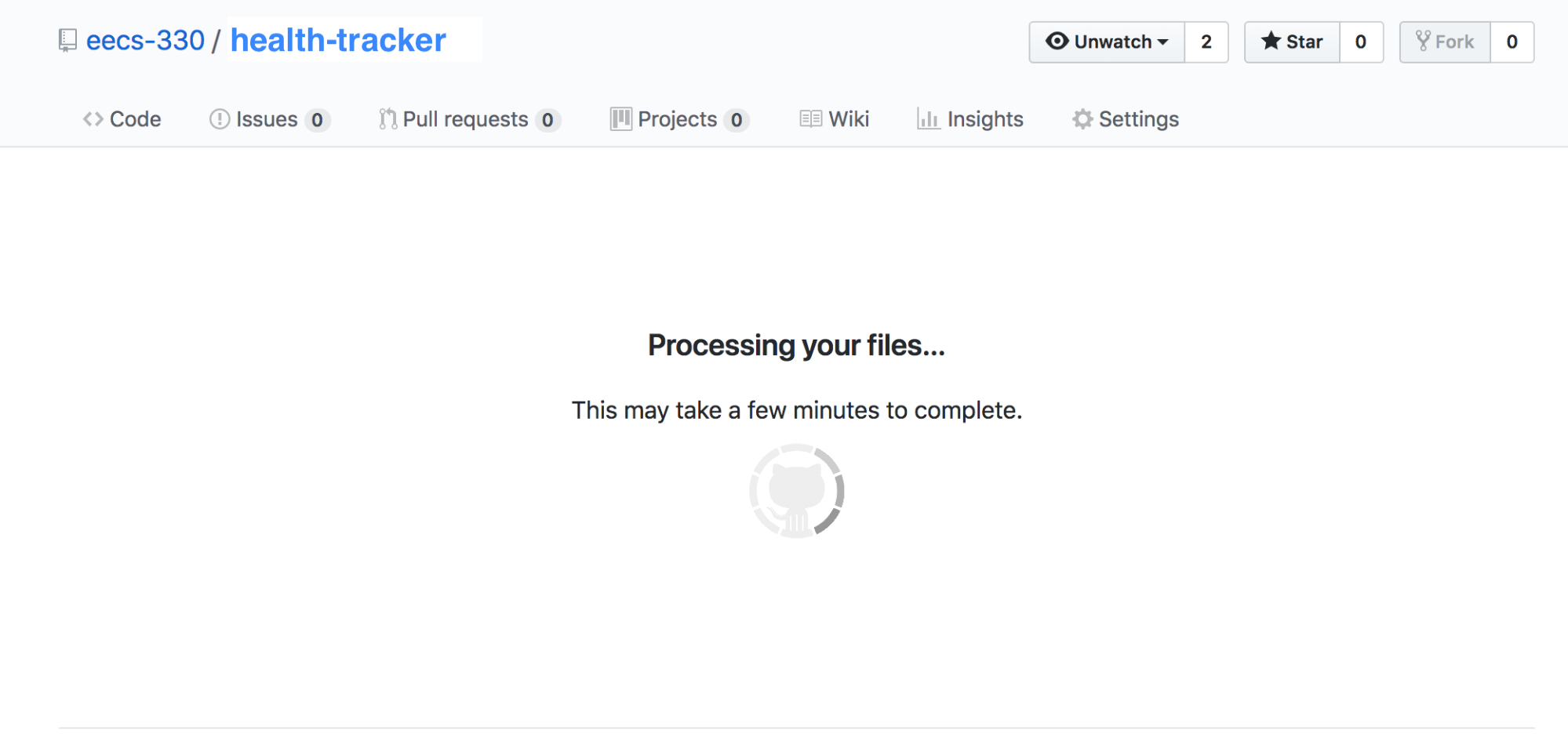
Task: Switch to the Projects tab
Action: [x=677, y=119]
